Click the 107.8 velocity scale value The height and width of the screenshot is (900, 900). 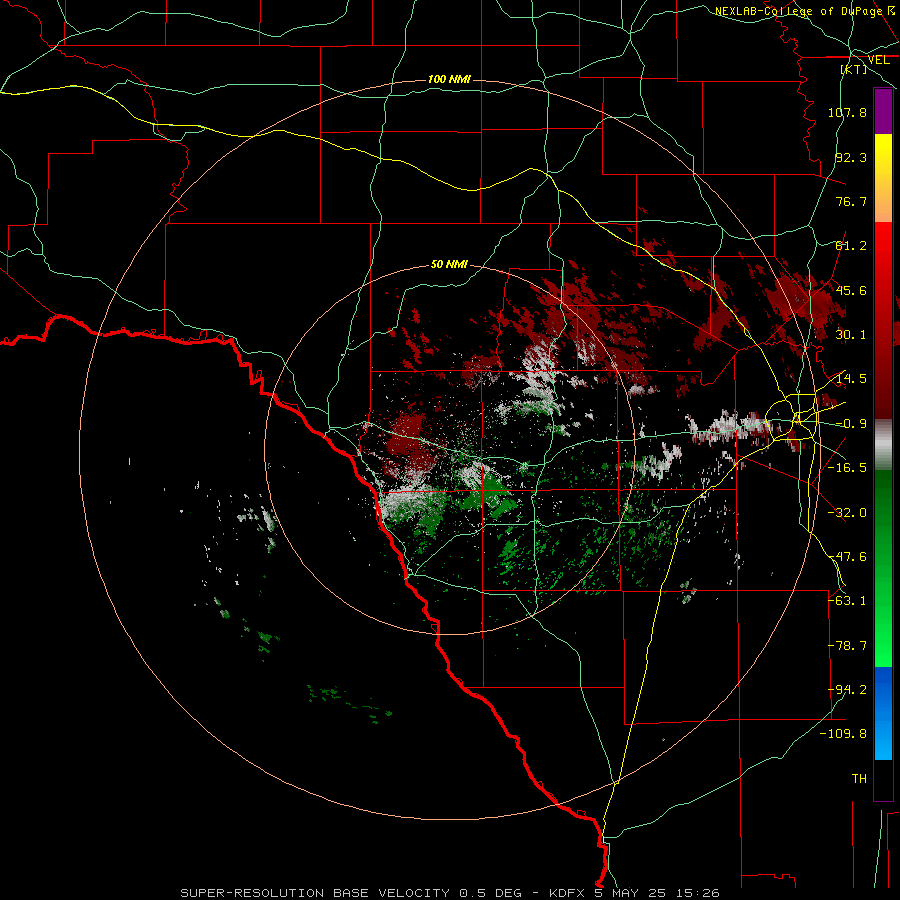click(x=847, y=112)
